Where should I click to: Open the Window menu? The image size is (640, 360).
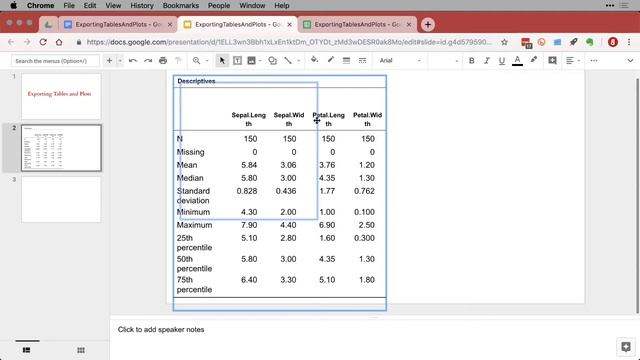pyautogui.click(x=252, y=6)
